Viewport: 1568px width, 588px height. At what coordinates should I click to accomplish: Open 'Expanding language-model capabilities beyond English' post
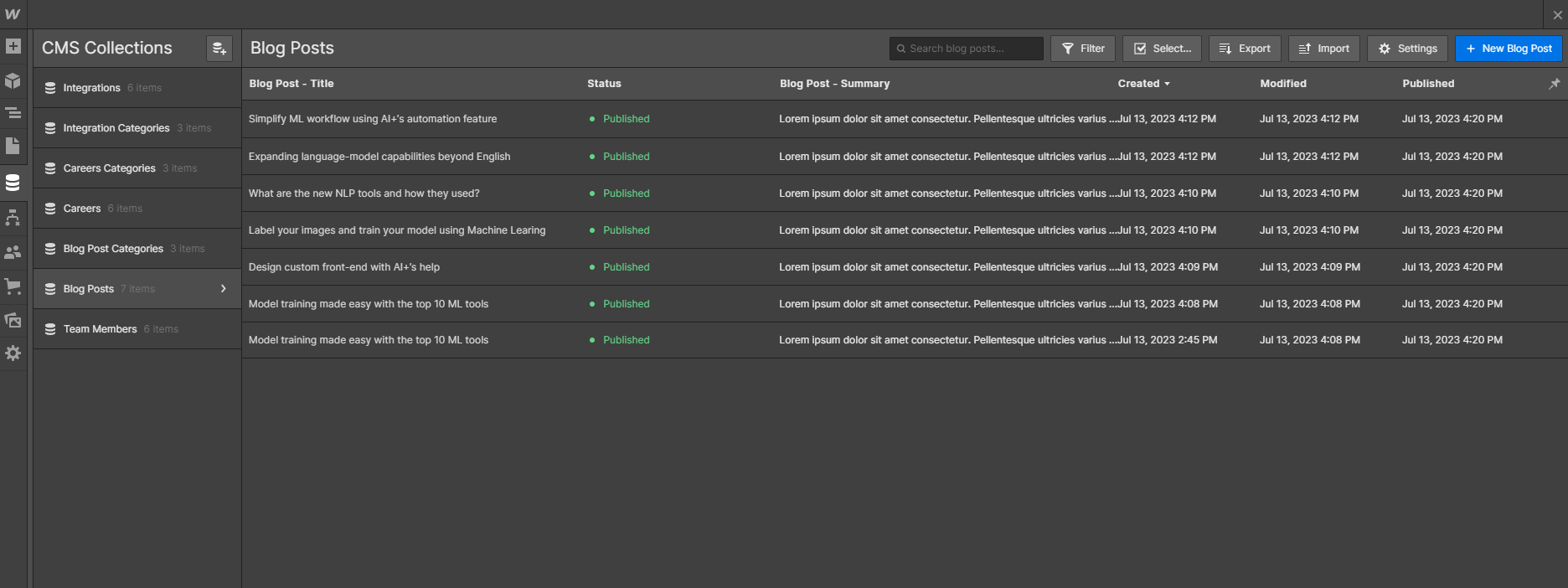pos(379,157)
